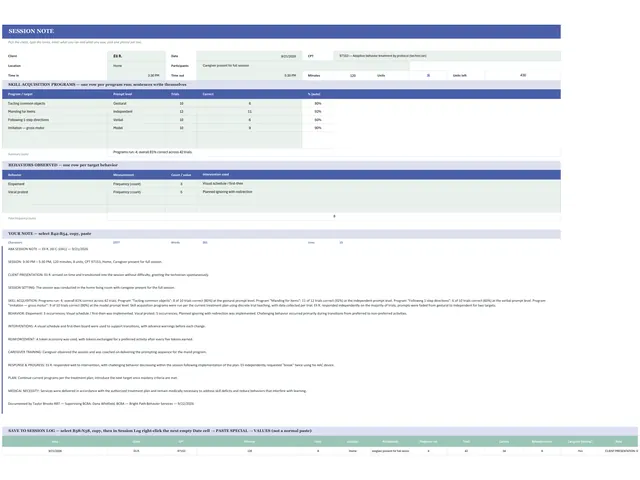640x480 pixels.
Task: Select the note line starting "SESSION SETTING"
Action: coord(91,288)
